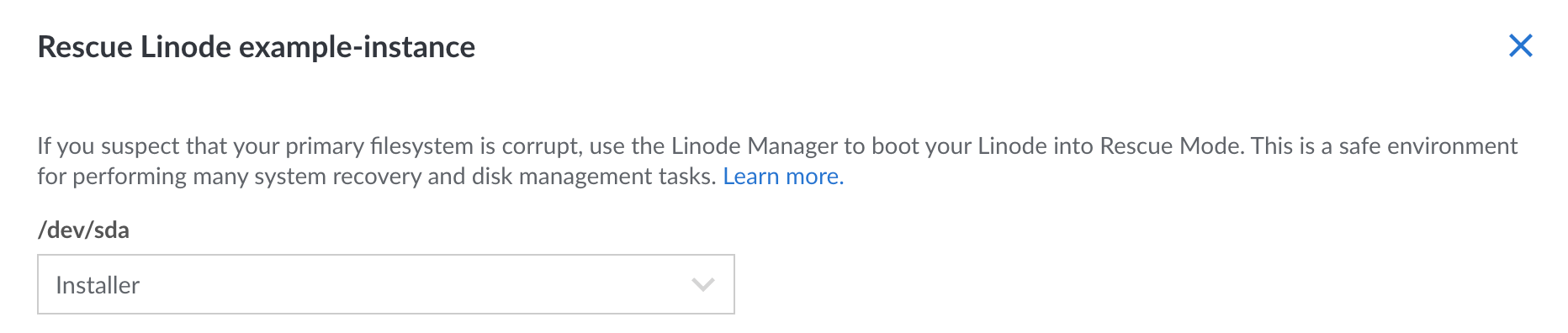
Task: Click the Rescue Mode description paragraph
Action: tap(777, 161)
